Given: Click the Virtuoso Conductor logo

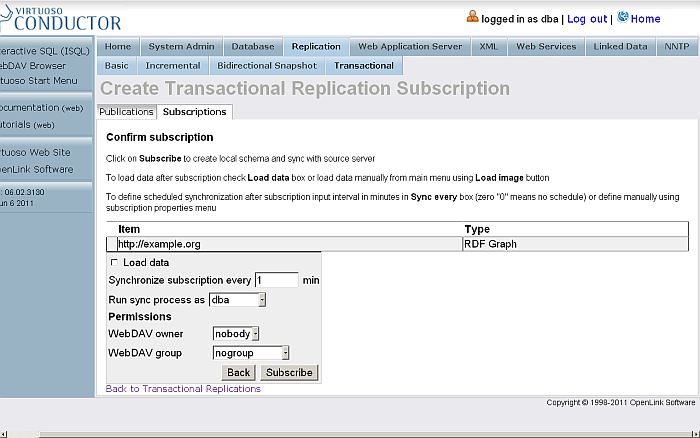Looking at the screenshot, I should tap(60, 17).
